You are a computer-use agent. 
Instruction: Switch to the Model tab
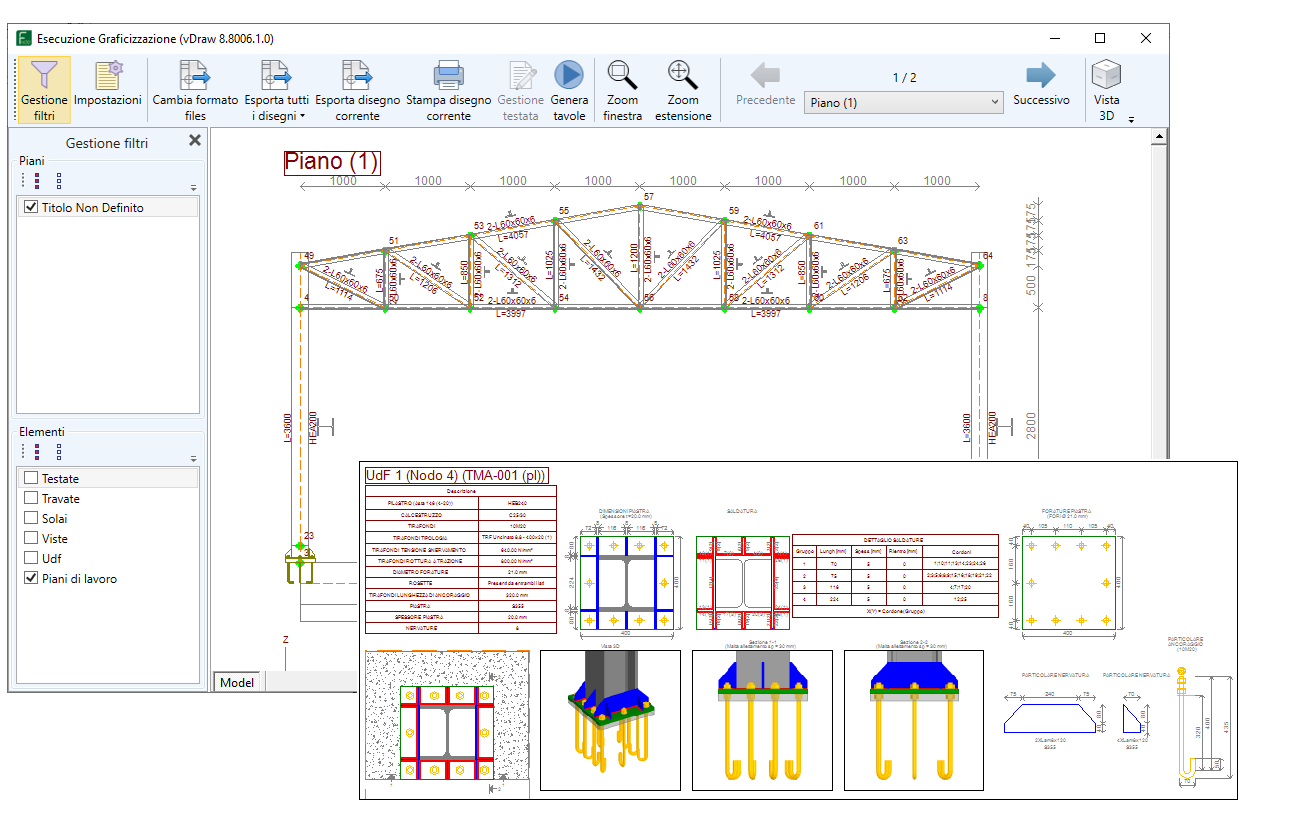pyautogui.click(x=237, y=682)
